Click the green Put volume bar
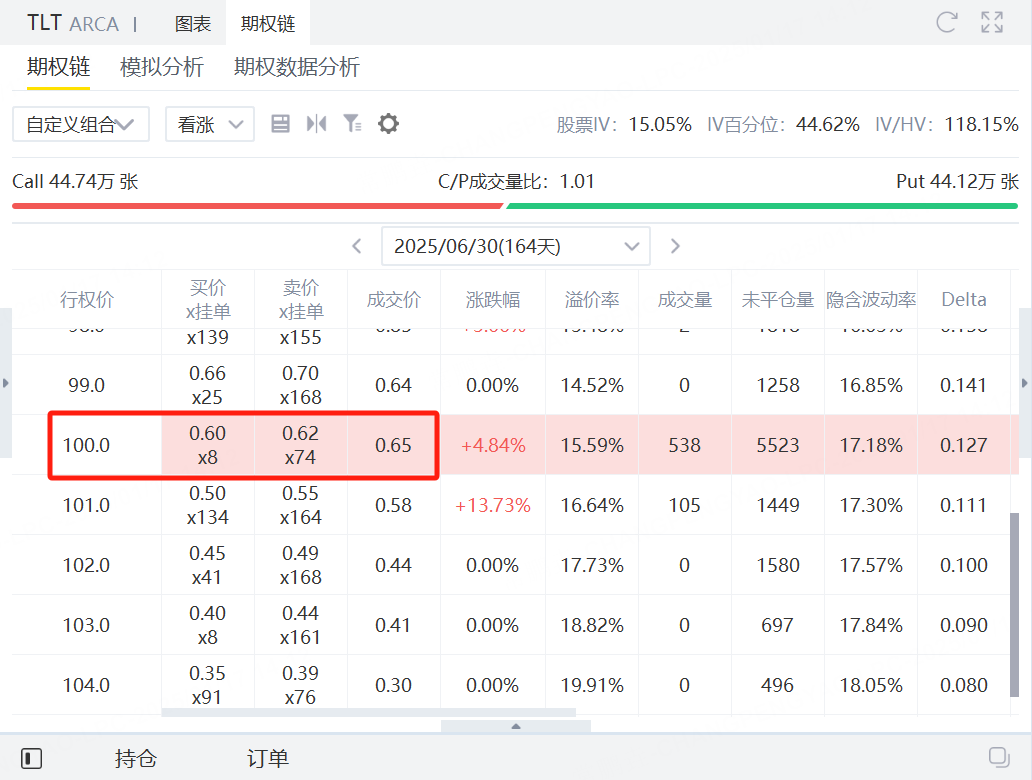This screenshot has width=1032, height=780. (x=762, y=206)
